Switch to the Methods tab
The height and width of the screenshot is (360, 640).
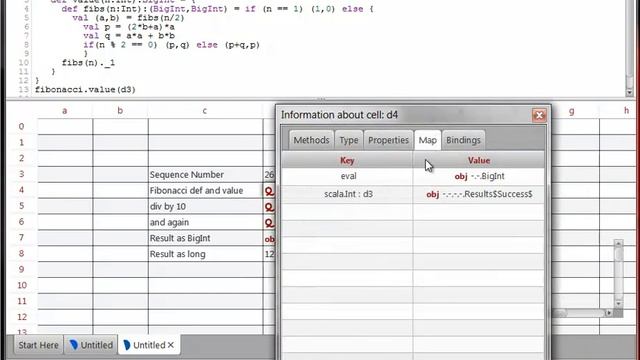[311, 140]
